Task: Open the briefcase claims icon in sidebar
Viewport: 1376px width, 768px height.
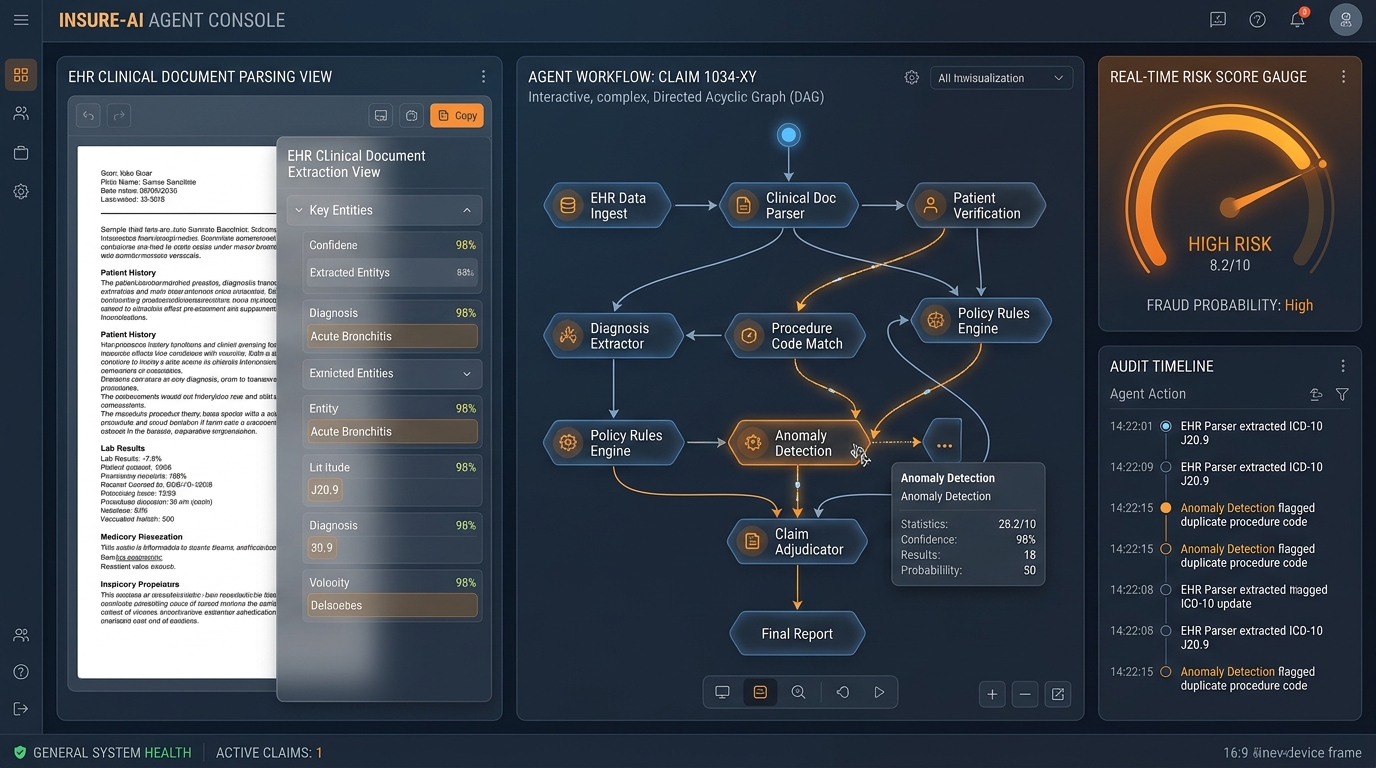Action: [x=21, y=153]
